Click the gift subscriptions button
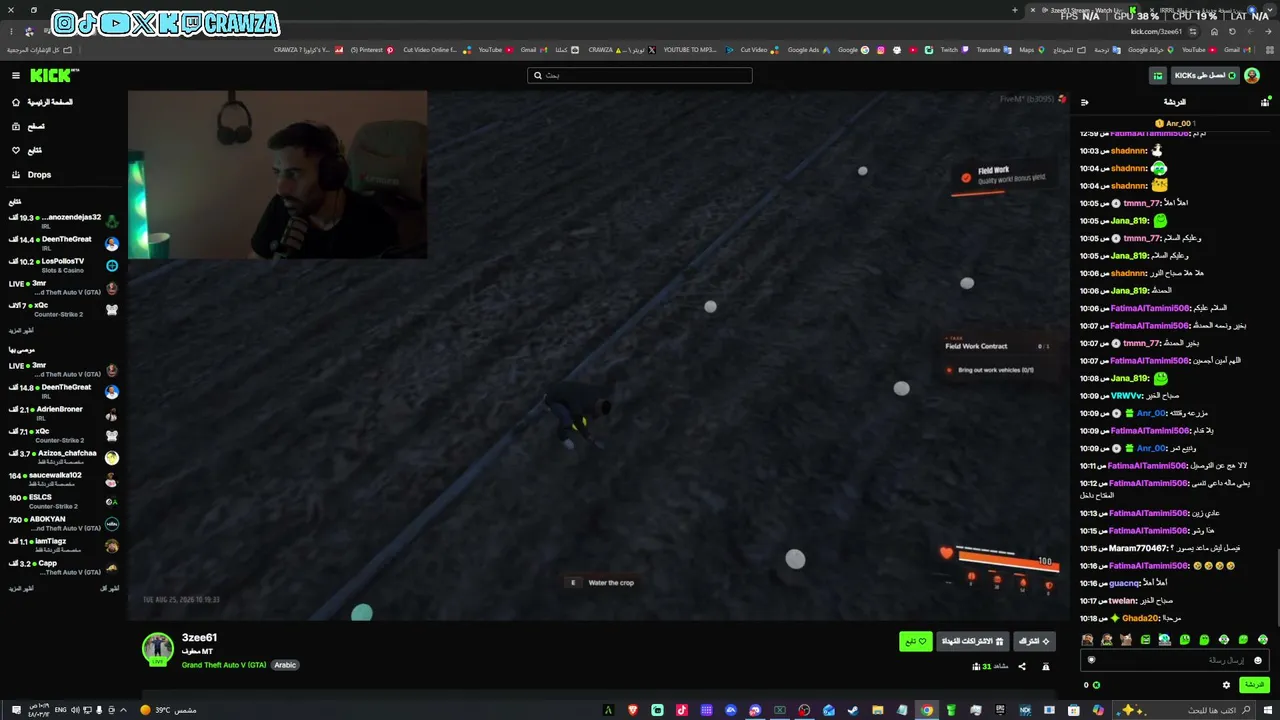Viewport: 1280px width, 720px height. coord(972,641)
